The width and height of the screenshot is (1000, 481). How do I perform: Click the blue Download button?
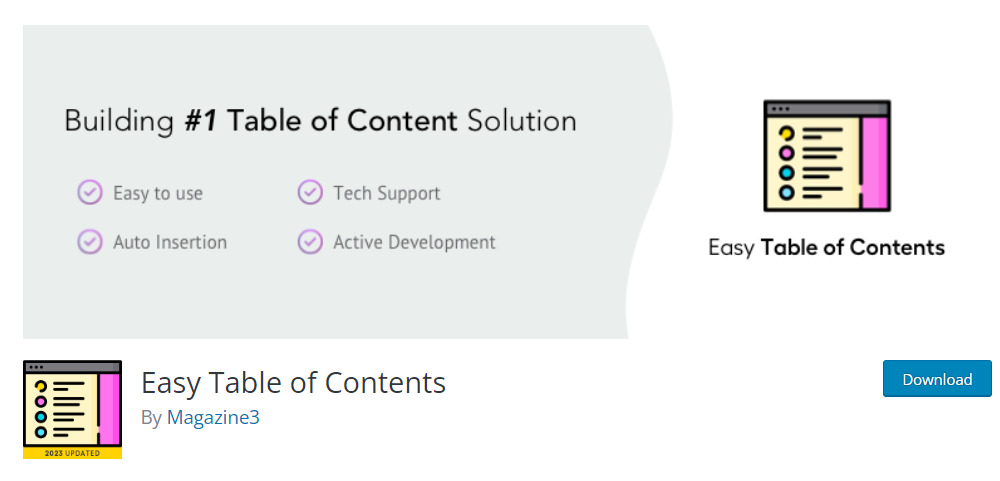937,379
